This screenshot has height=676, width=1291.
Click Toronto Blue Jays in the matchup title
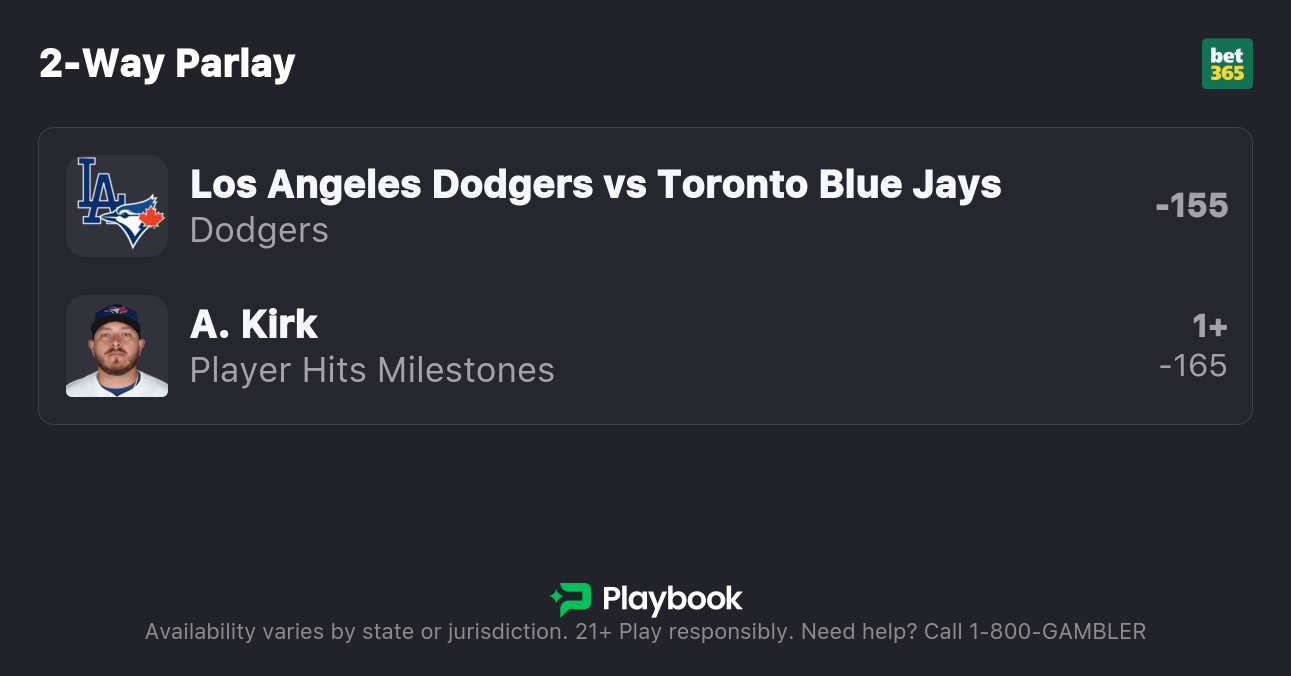(829, 184)
